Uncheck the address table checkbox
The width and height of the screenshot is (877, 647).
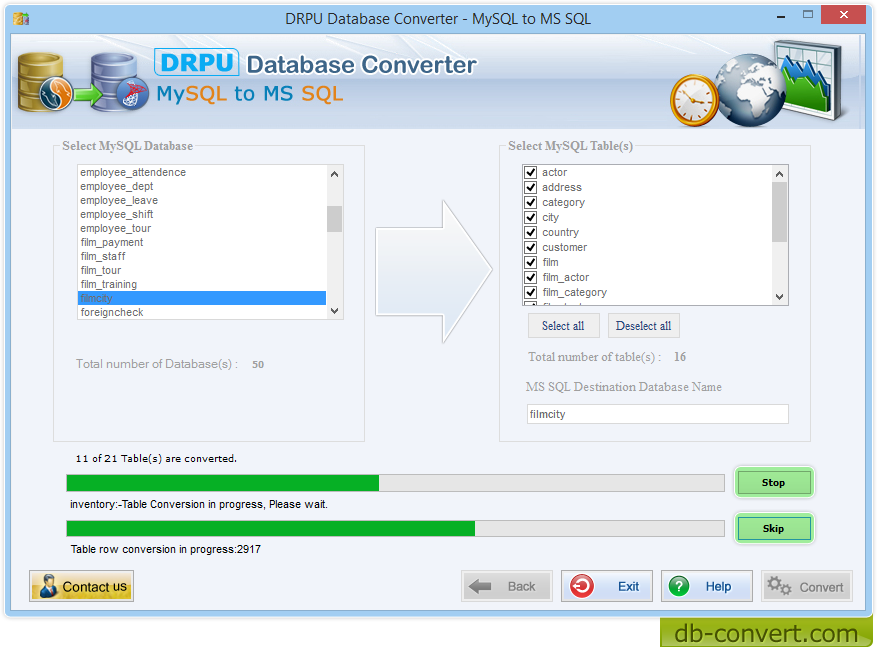coord(530,187)
